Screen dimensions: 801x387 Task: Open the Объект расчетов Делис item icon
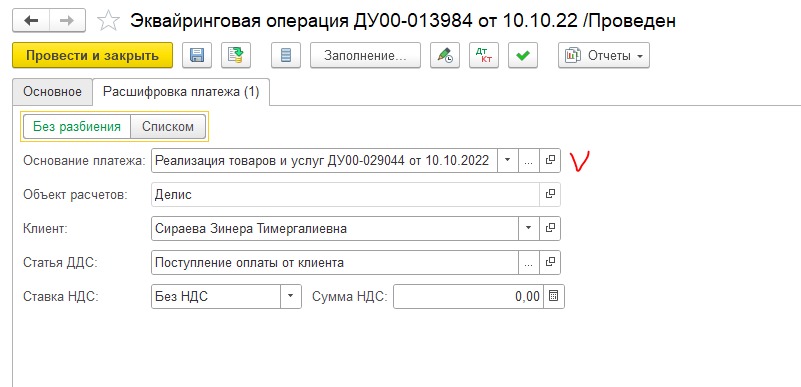pyautogui.click(x=550, y=195)
